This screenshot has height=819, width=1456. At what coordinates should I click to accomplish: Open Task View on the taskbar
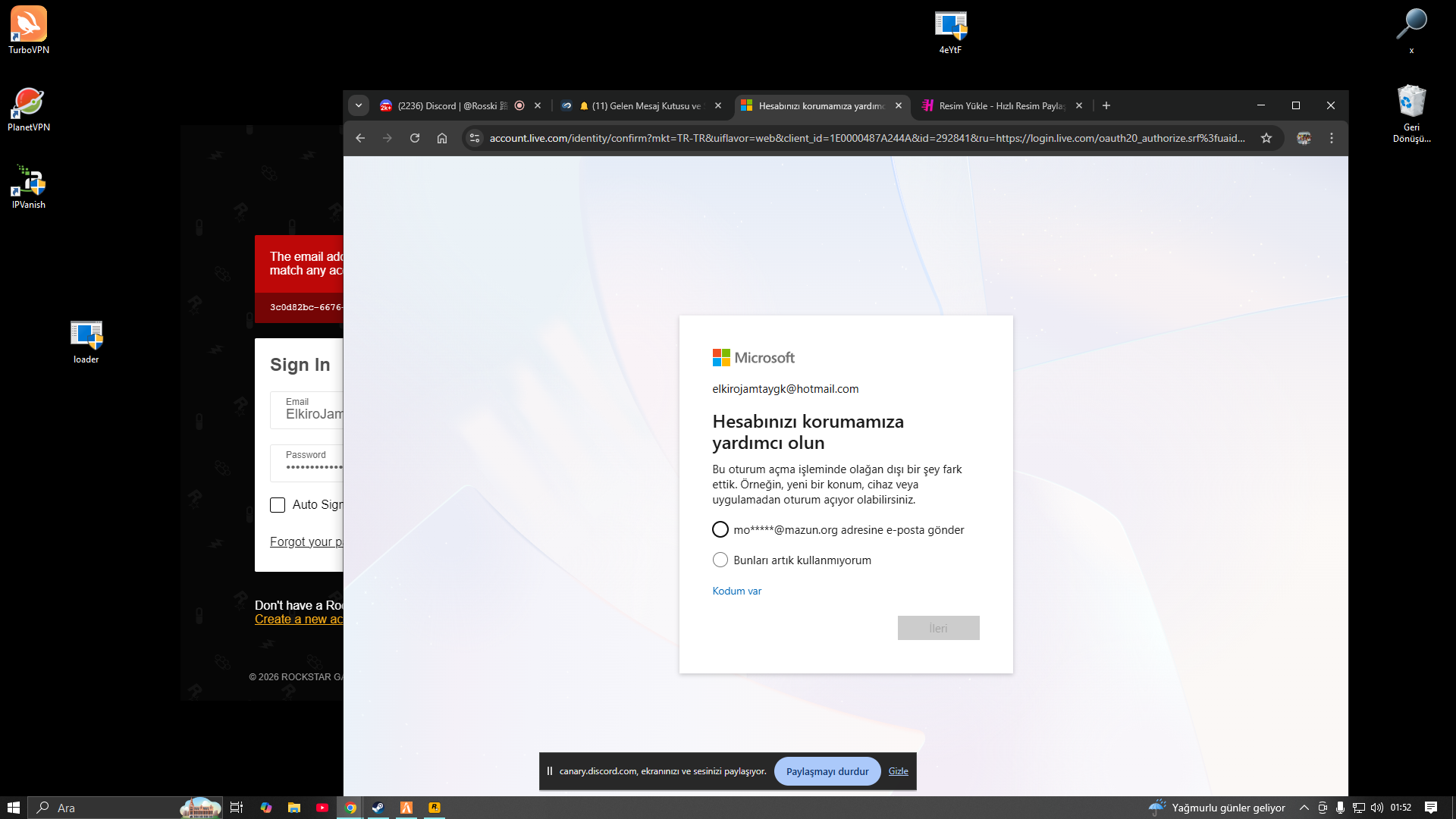(237, 808)
